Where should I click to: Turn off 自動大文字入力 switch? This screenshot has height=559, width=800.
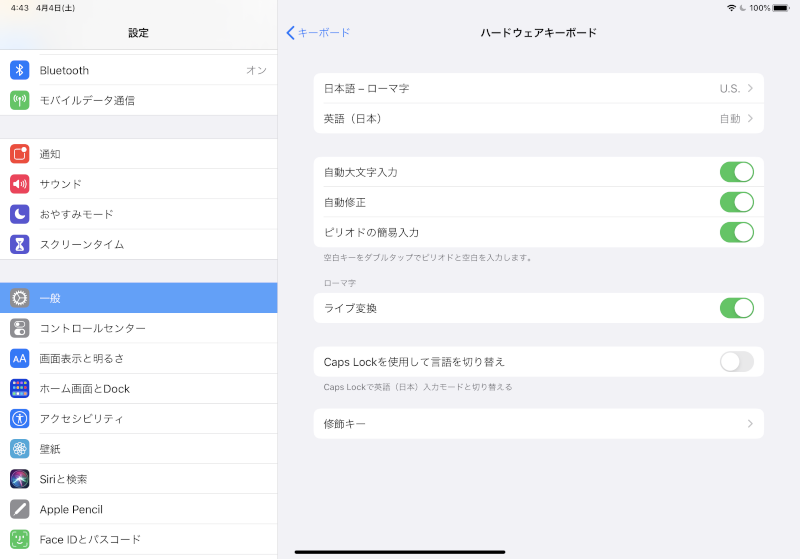point(736,172)
